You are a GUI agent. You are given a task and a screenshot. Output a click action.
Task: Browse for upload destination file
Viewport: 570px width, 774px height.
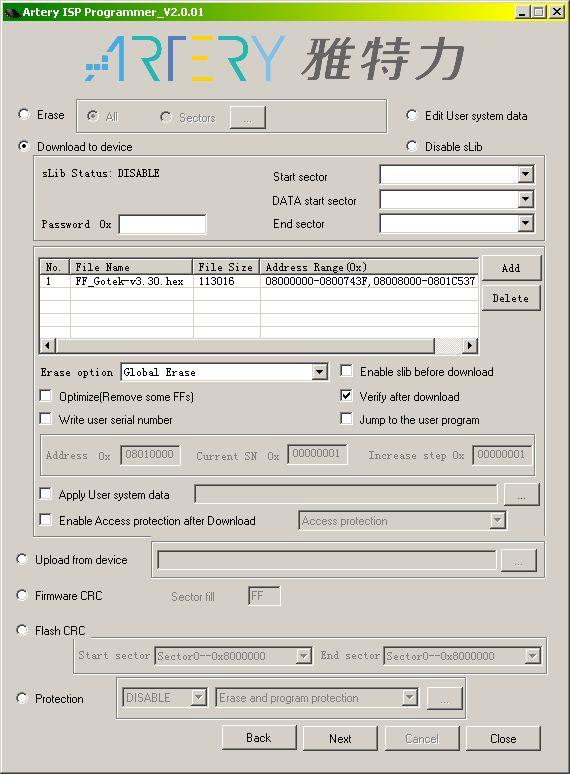[x=518, y=560]
